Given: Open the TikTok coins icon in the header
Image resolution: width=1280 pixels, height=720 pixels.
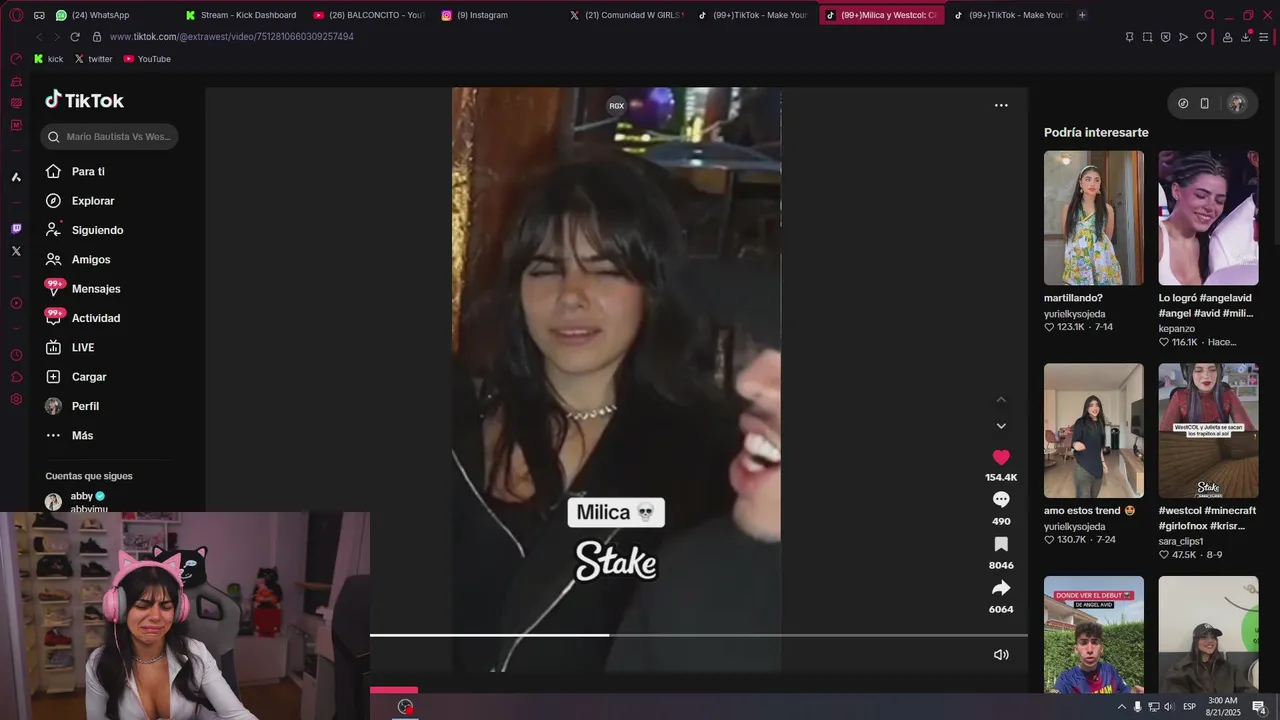Looking at the screenshot, I should click(1183, 103).
